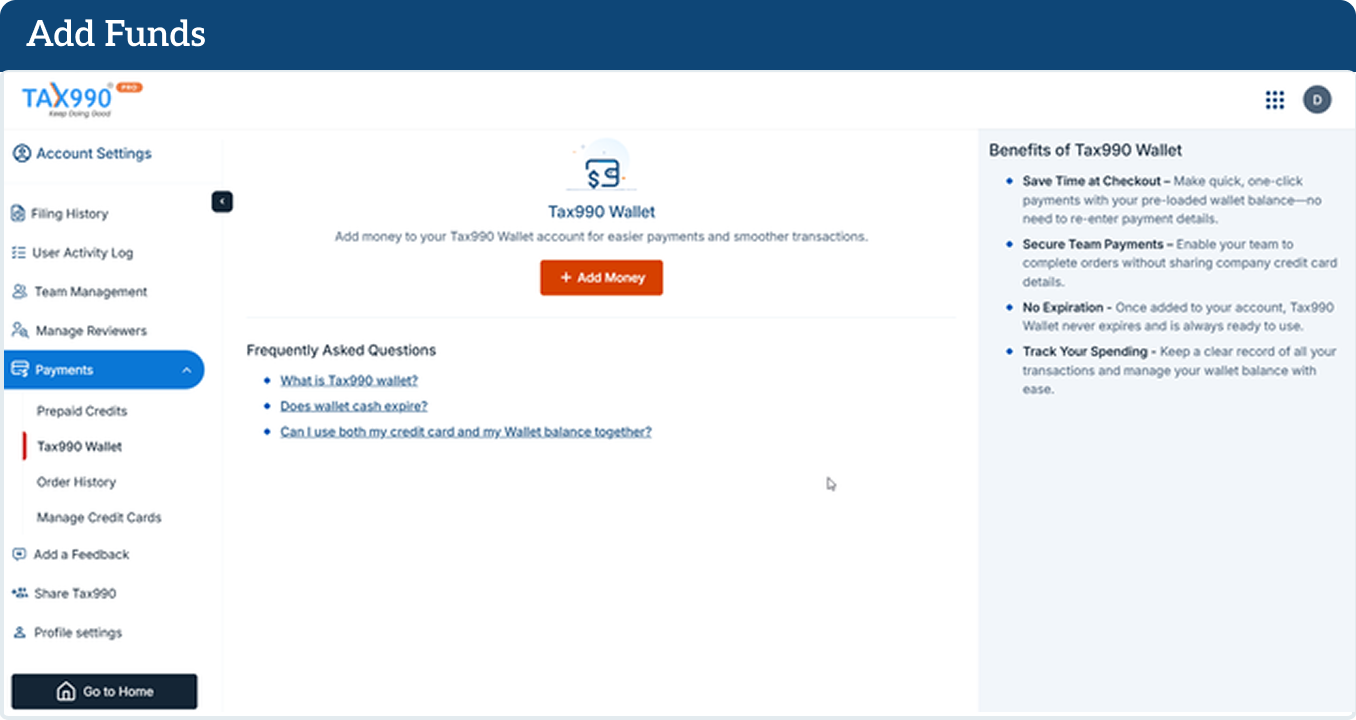
Task: Click the Filing History icon
Action: click(18, 213)
